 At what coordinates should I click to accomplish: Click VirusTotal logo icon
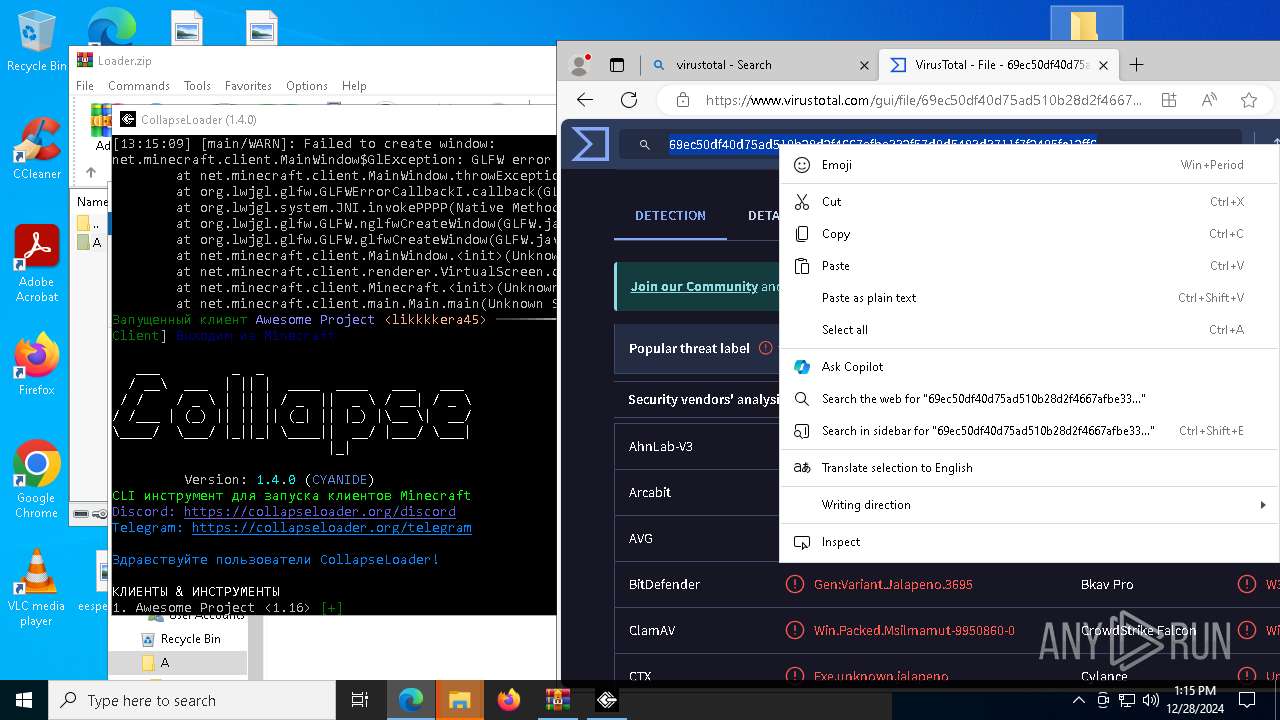coord(590,145)
